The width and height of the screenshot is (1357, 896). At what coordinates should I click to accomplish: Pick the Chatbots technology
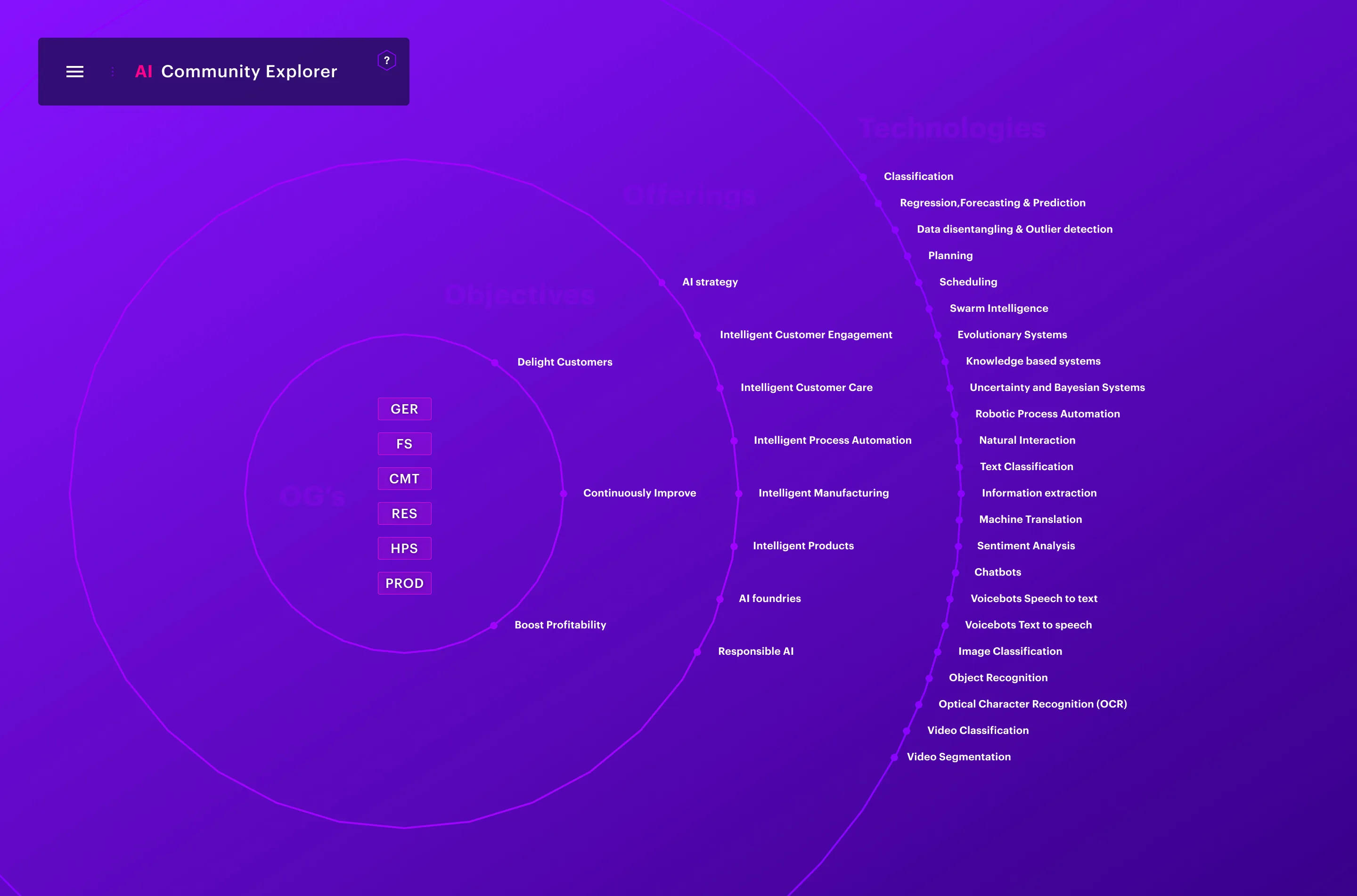tap(997, 572)
